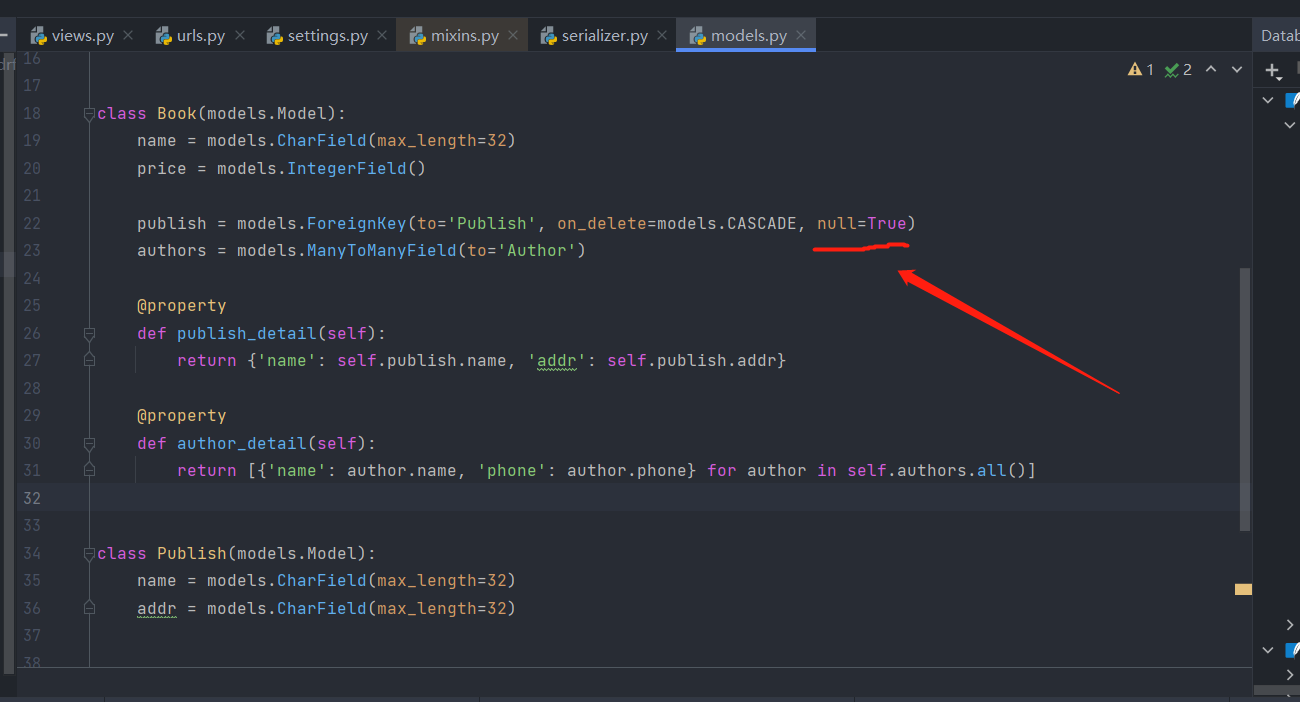
Task: Click the fold end marker on line 36
Action: coord(89,608)
